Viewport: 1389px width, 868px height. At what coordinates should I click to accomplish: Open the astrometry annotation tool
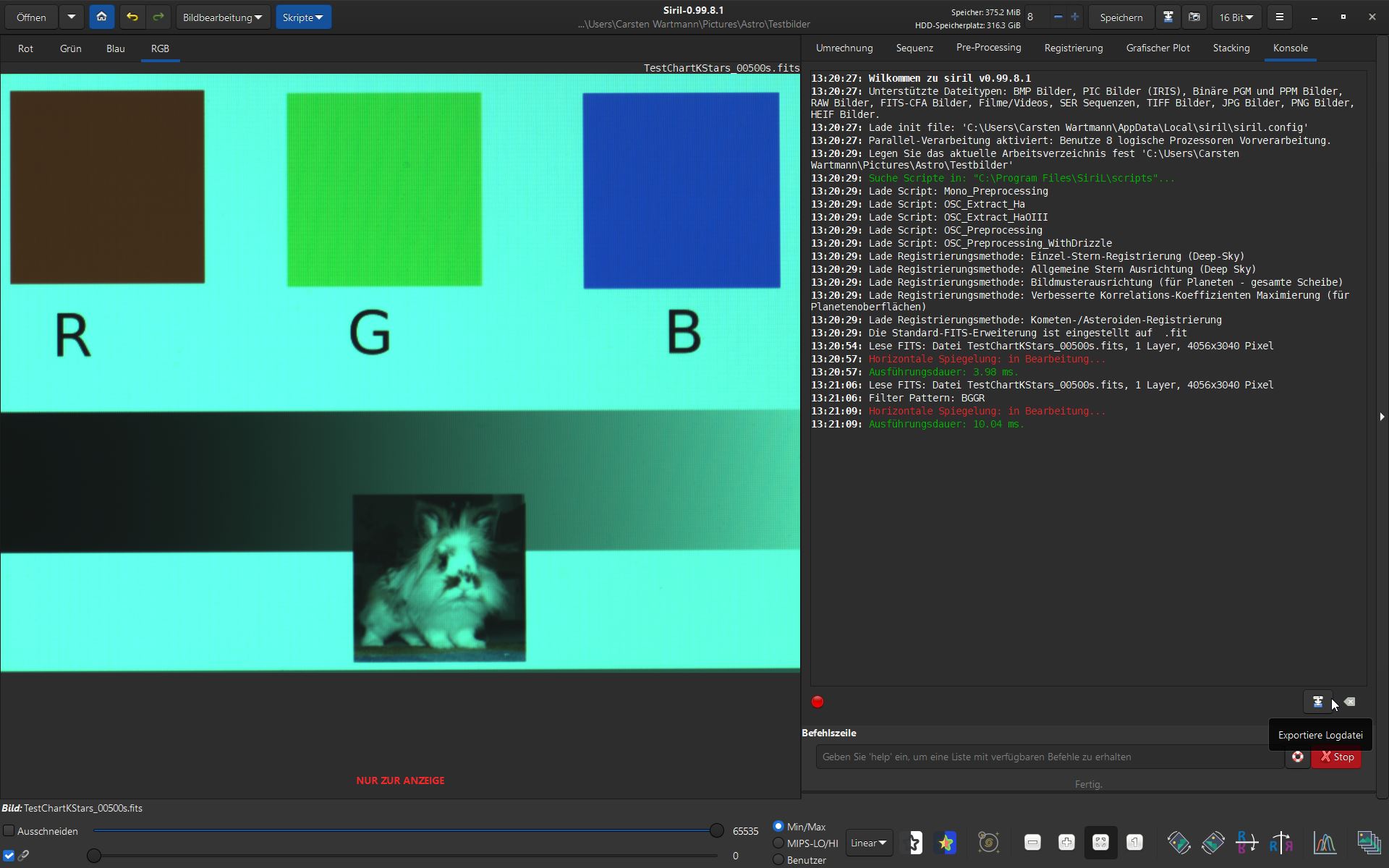click(990, 843)
